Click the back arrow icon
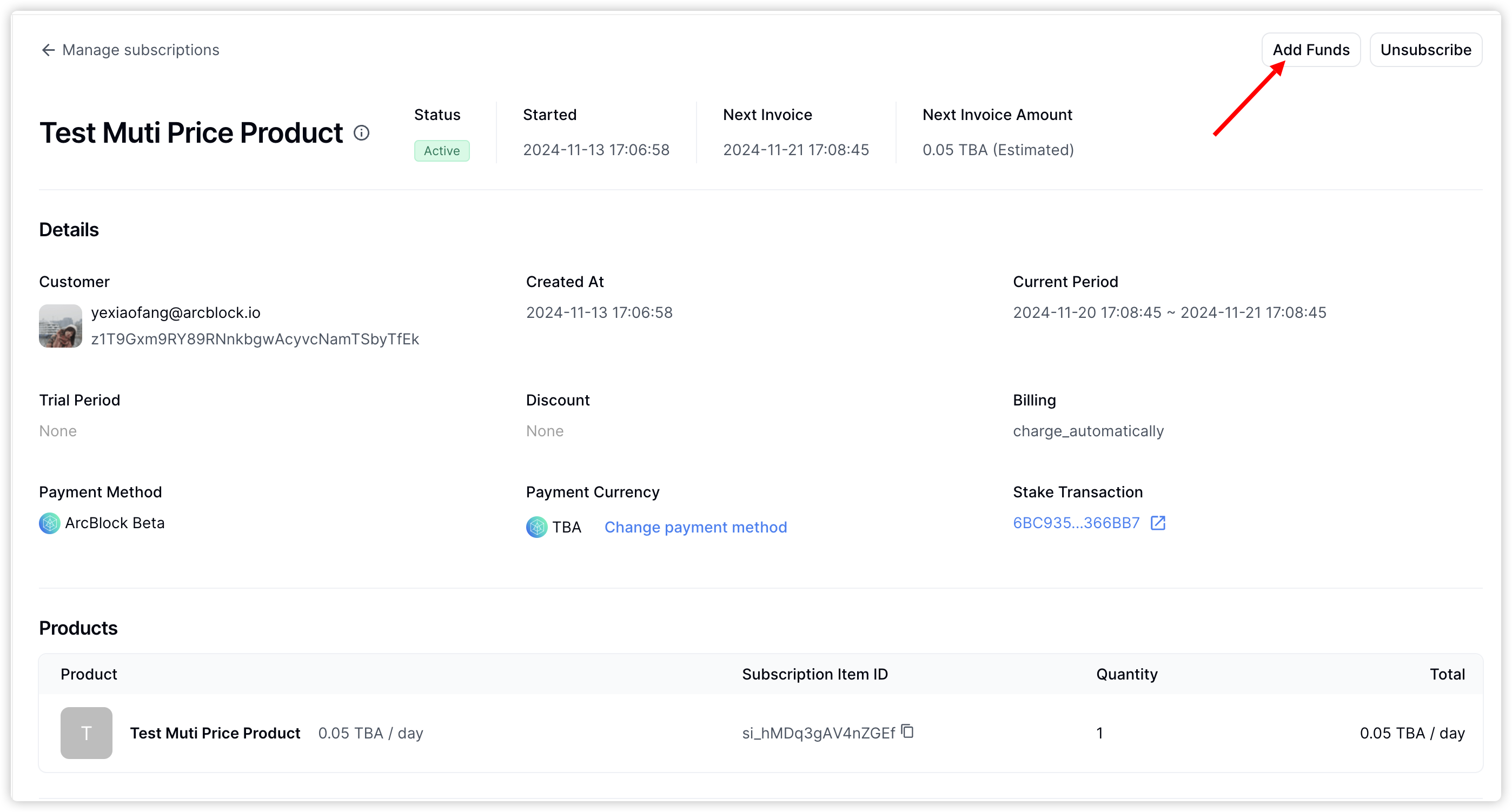This screenshot has width=1512, height=812. coord(48,50)
